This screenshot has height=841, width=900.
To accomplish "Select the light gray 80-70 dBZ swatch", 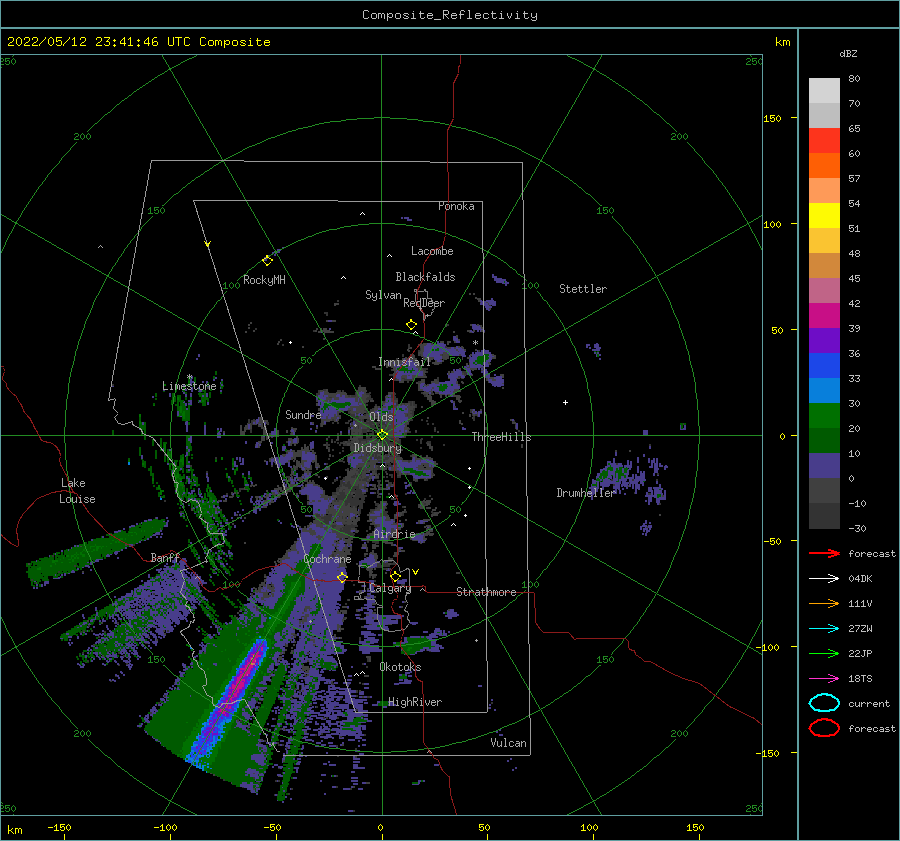I will 824,91.
